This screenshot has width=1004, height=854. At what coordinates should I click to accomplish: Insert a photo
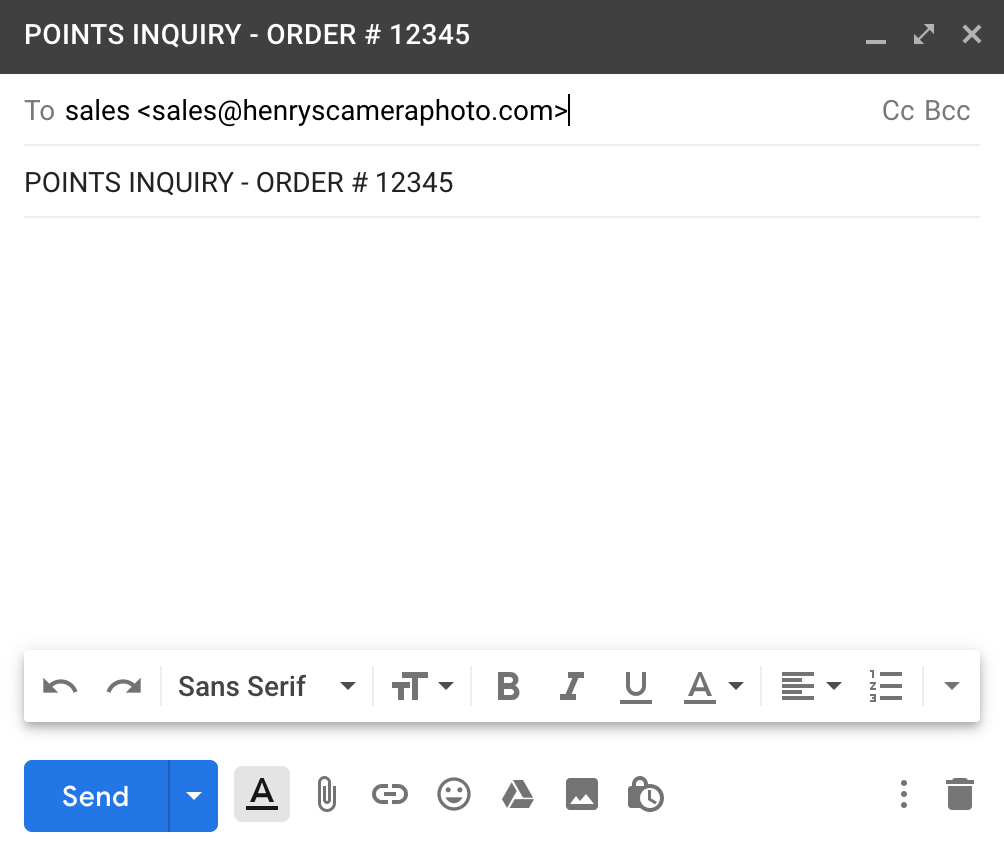[x=582, y=794]
